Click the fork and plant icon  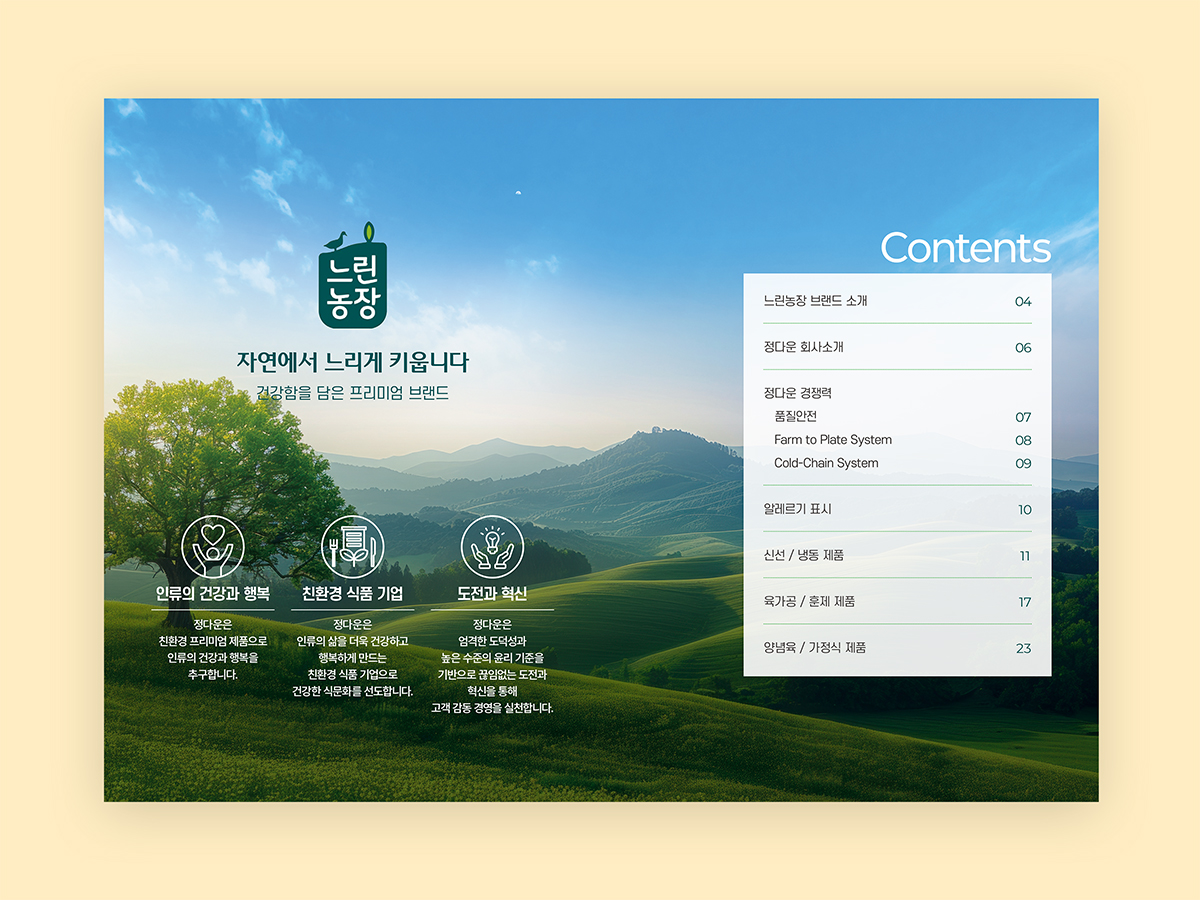[352, 547]
